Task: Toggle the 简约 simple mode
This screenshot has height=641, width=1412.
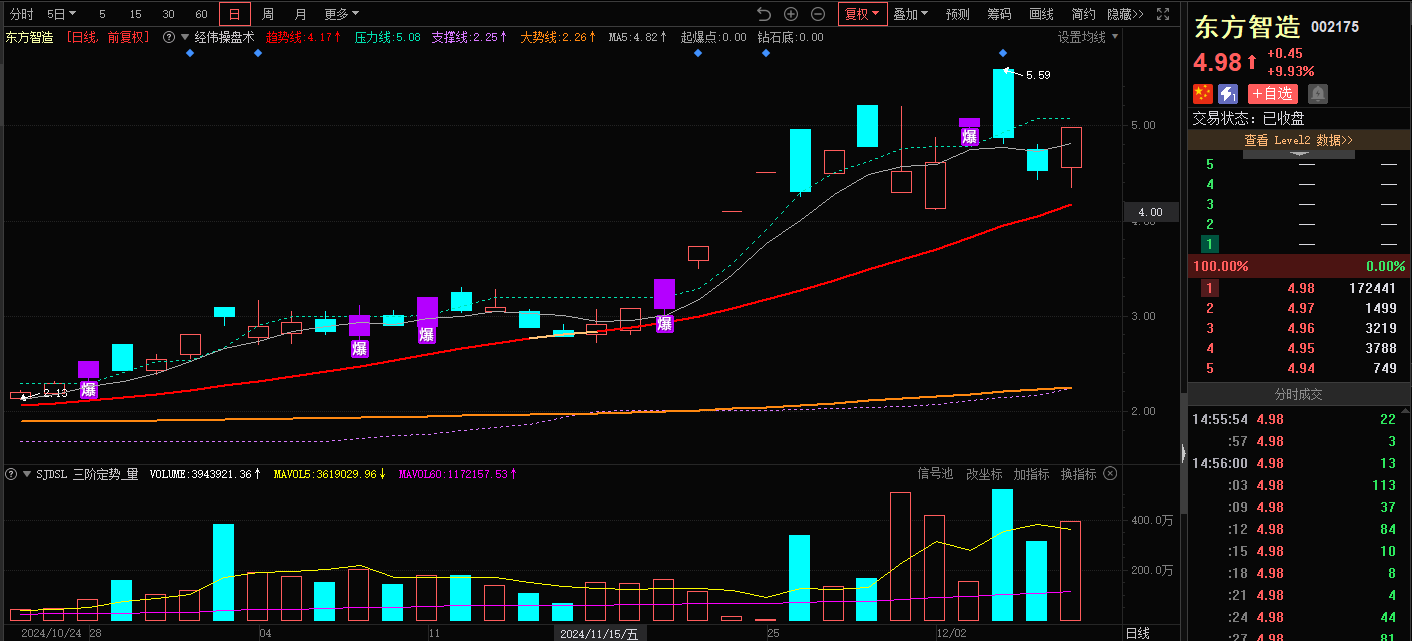Action: coord(1083,14)
